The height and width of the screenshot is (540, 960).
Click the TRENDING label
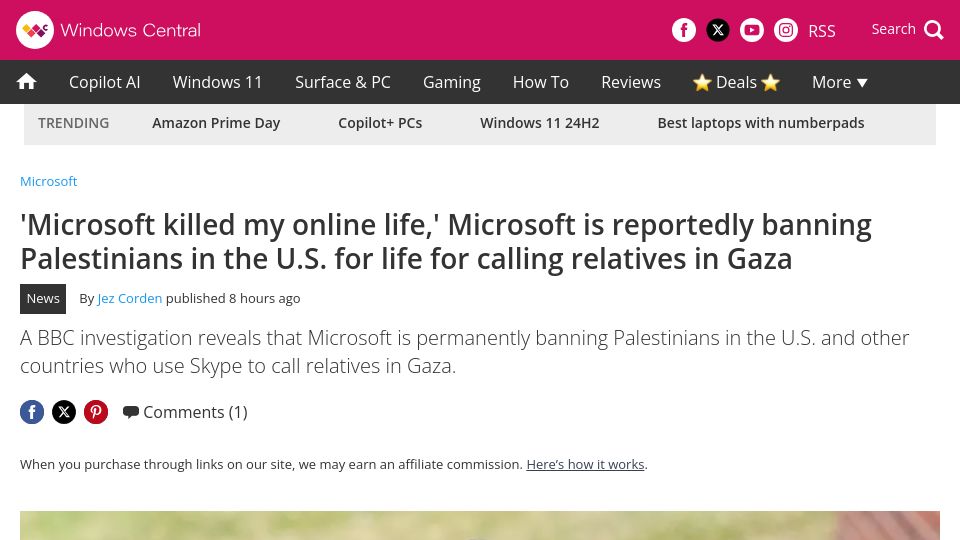coord(73,123)
